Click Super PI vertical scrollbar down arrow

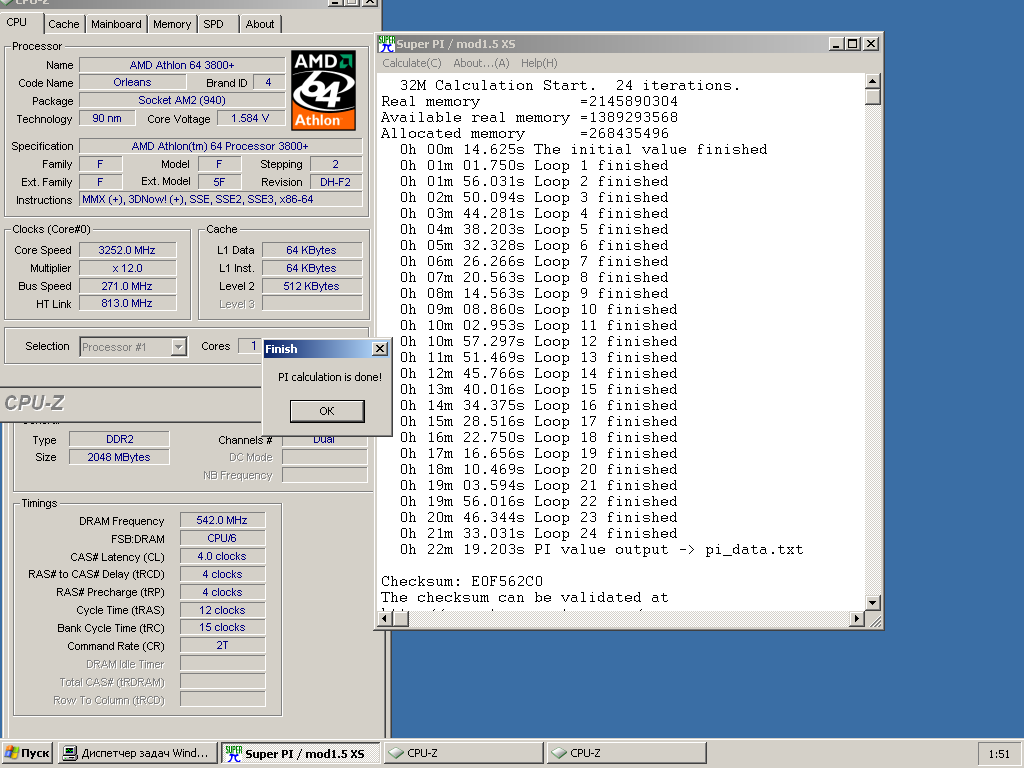(872, 602)
